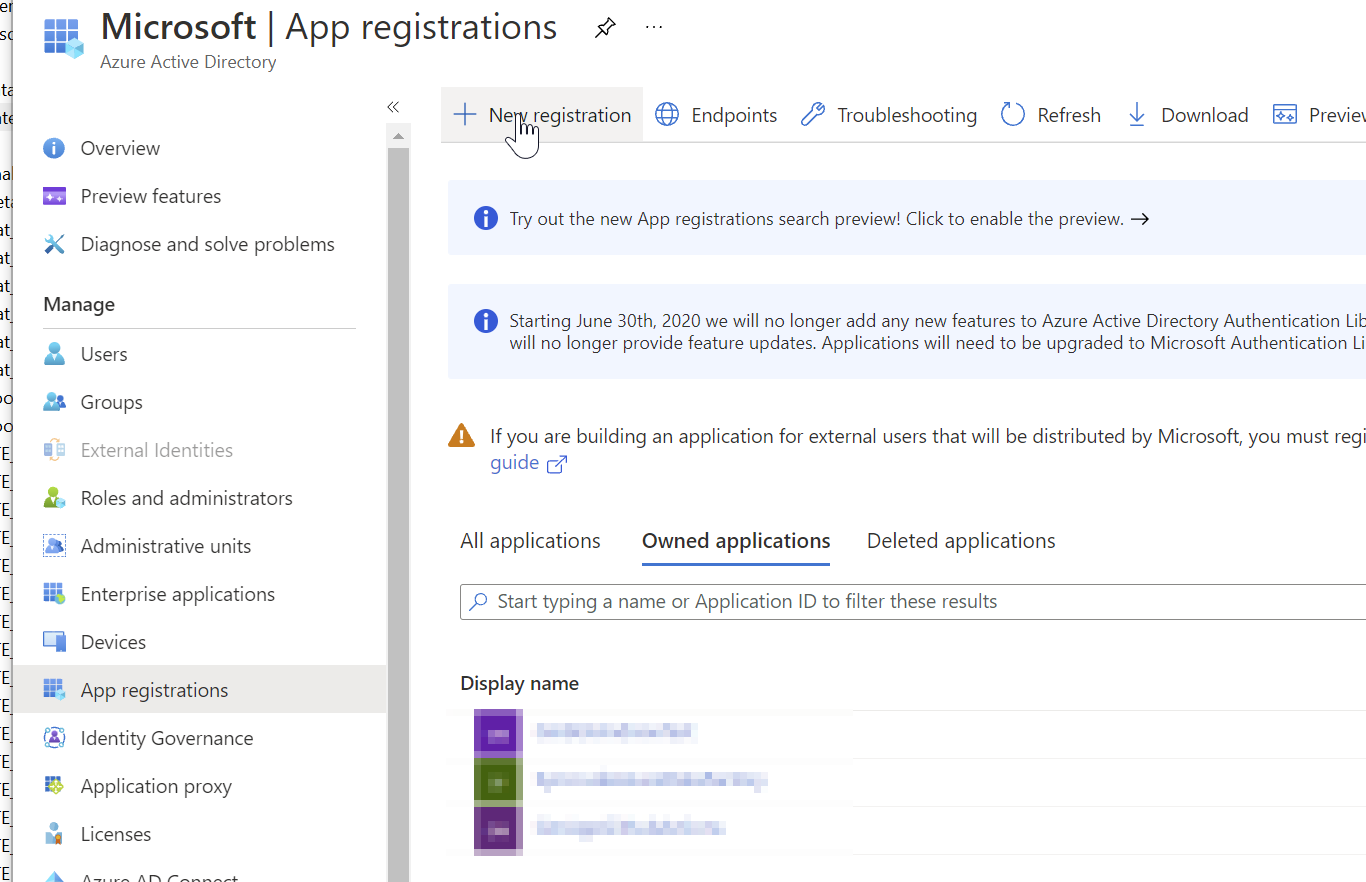Click the Preview features sidebar icon

[x=54, y=196]
